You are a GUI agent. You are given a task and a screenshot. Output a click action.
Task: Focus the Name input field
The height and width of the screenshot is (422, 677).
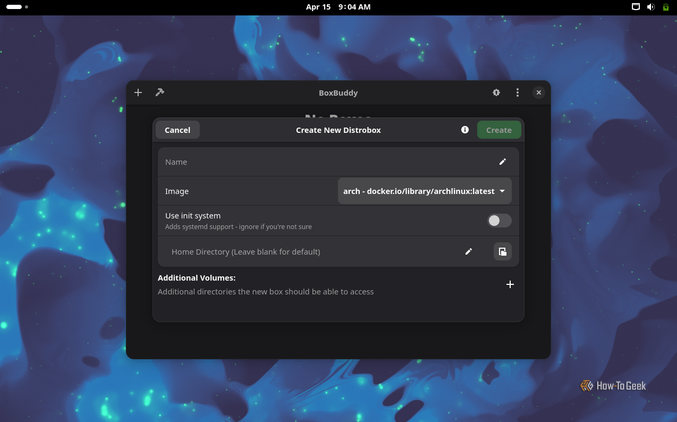(338, 162)
